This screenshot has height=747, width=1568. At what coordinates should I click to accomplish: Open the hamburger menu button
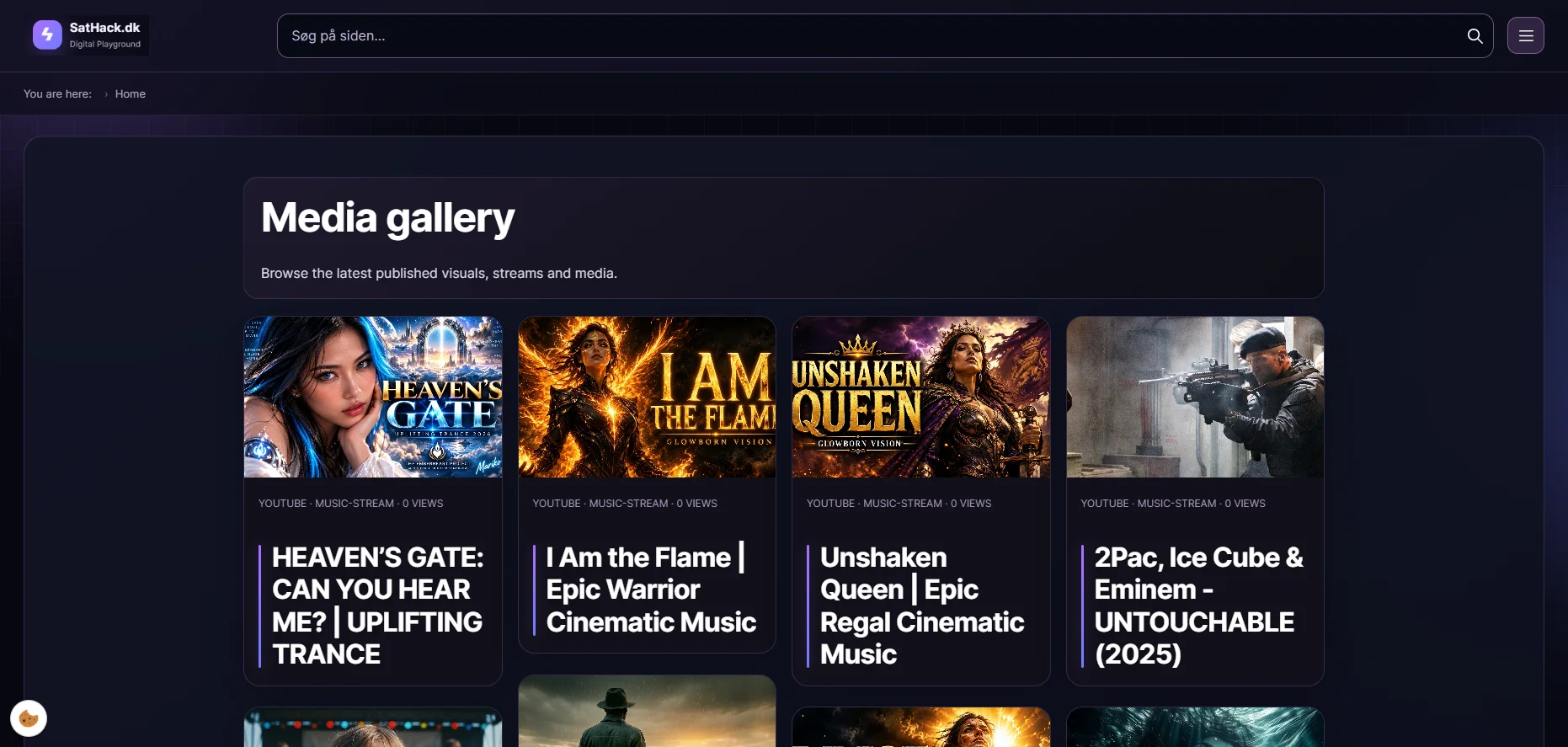coord(1525,35)
